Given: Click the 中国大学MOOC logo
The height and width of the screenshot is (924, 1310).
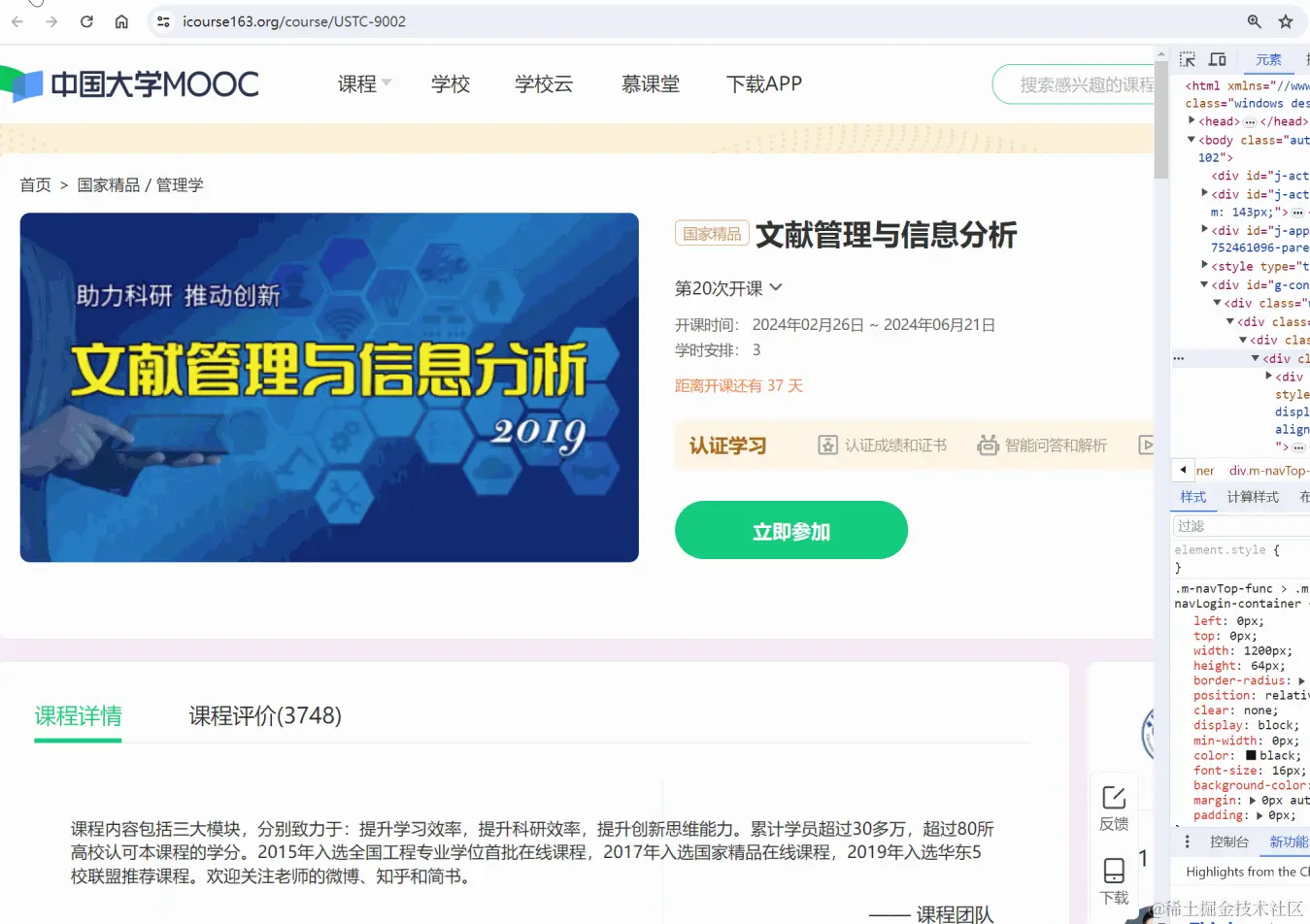Looking at the screenshot, I should point(131,82).
